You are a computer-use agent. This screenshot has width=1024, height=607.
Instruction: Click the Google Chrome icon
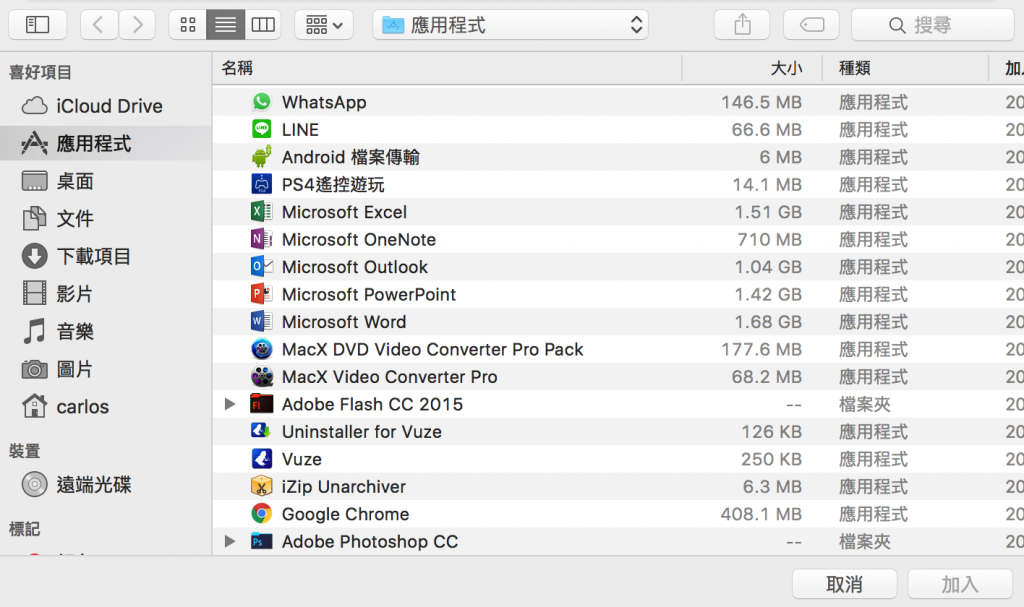[262, 514]
